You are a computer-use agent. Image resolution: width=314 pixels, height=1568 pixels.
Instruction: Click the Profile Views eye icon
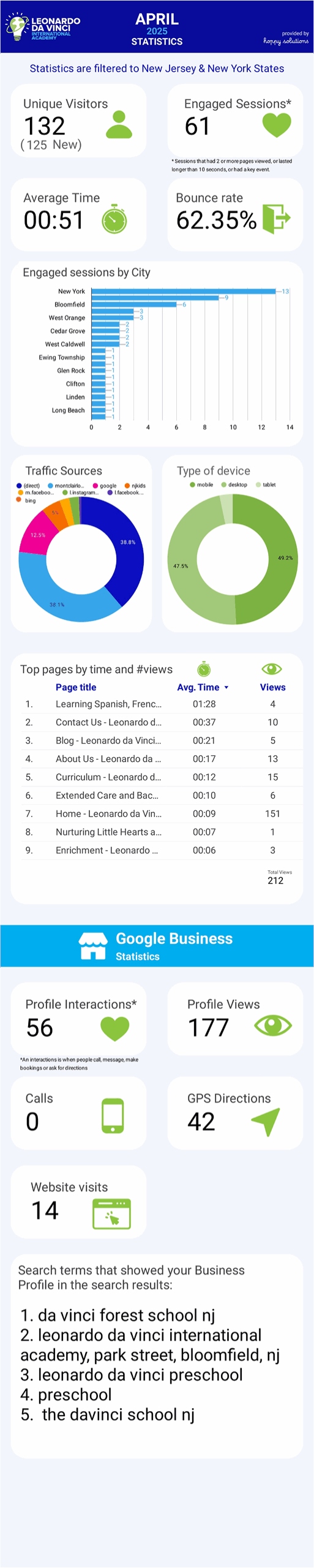pos(273,1025)
